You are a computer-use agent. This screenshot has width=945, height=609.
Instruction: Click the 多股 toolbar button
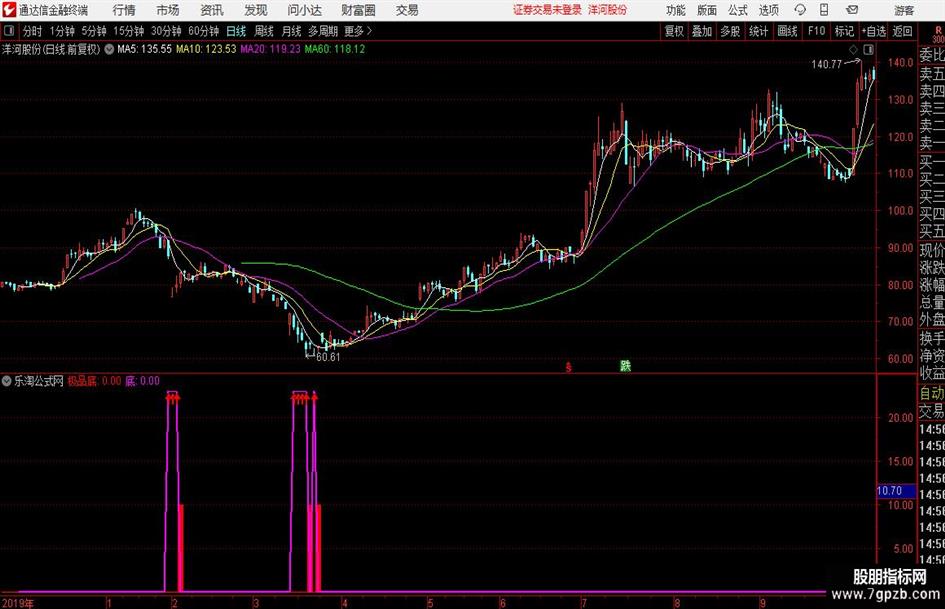coord(730,31)
